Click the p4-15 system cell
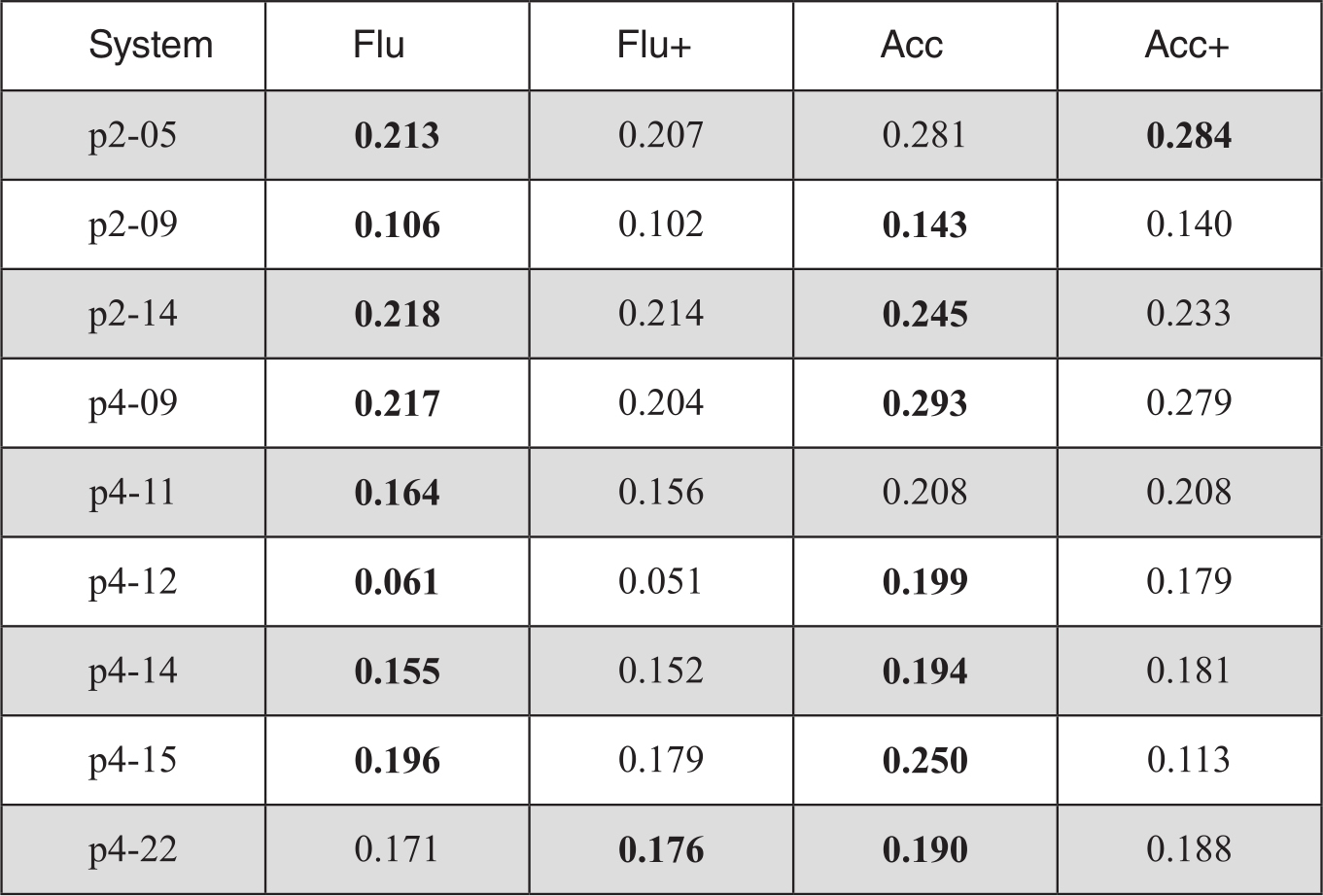 tap(133, 761)
